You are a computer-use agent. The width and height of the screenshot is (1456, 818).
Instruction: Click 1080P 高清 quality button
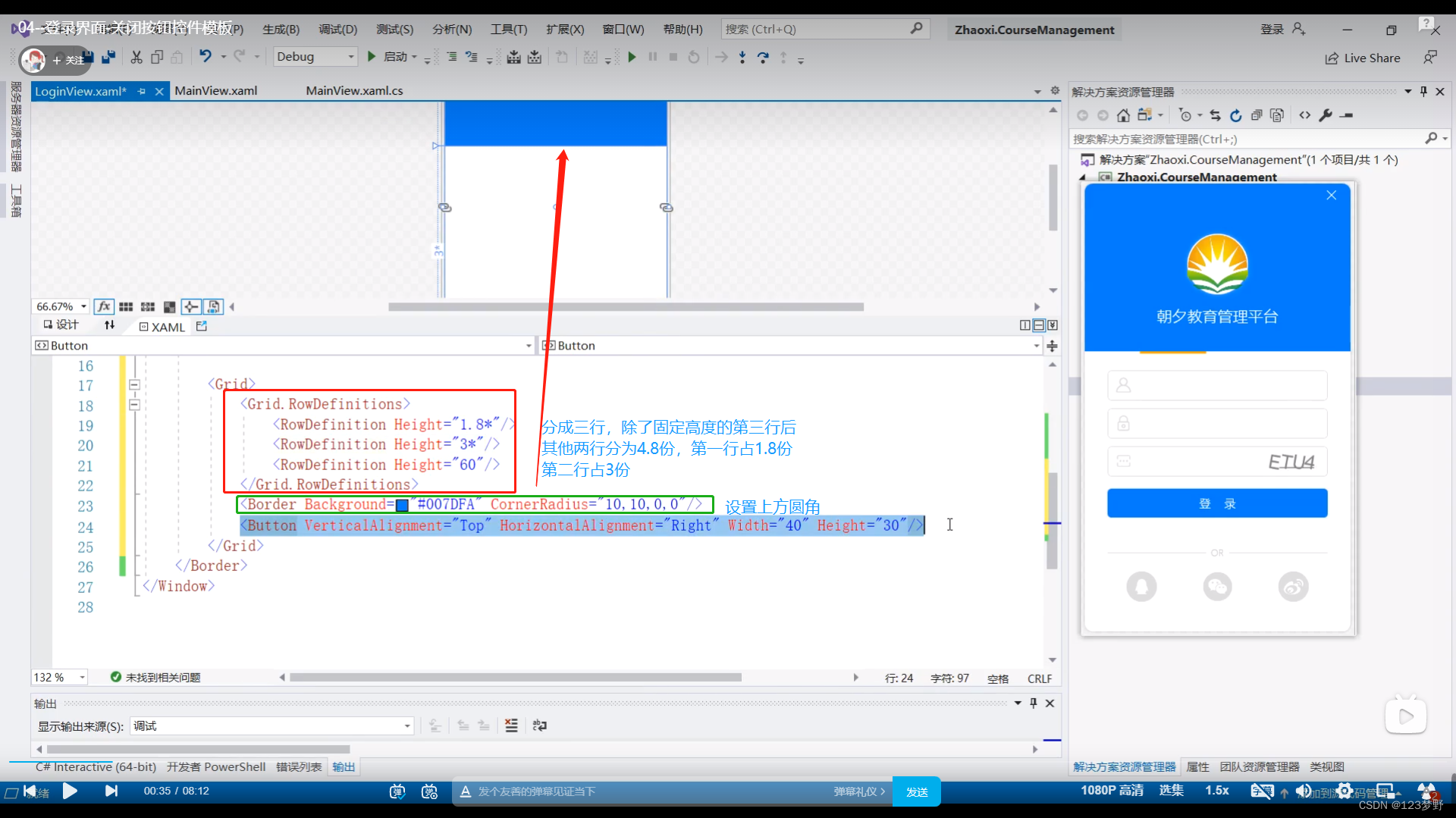[1112, 790]
